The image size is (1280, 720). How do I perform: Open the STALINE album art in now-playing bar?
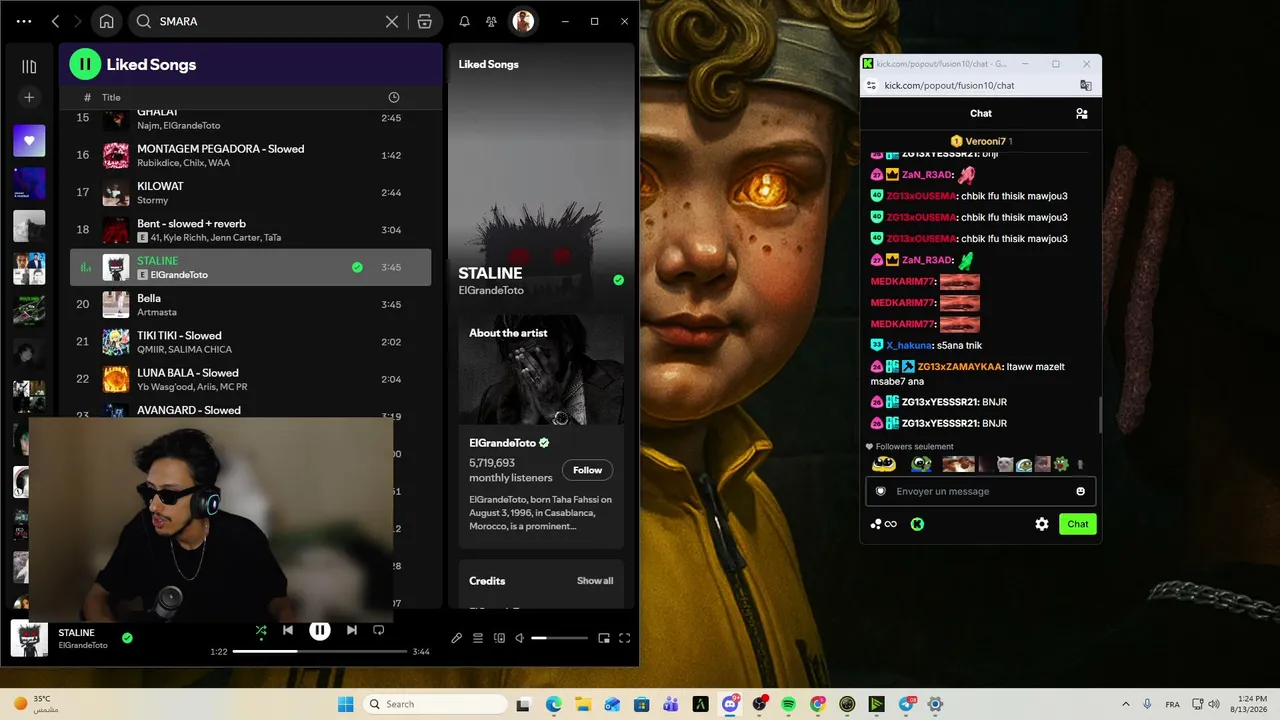coord(29,638)
